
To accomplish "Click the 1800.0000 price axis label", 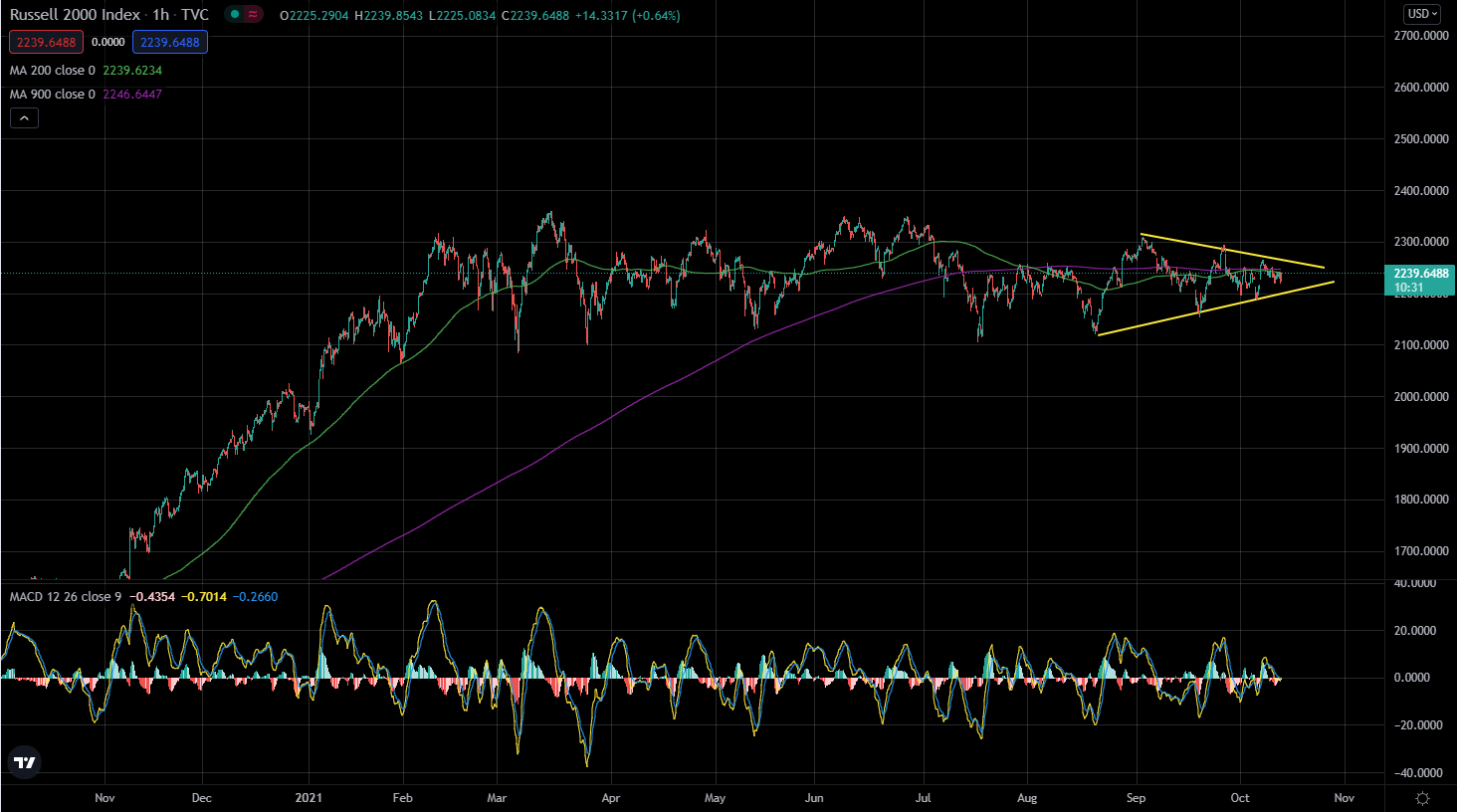I will point(1420,500).
